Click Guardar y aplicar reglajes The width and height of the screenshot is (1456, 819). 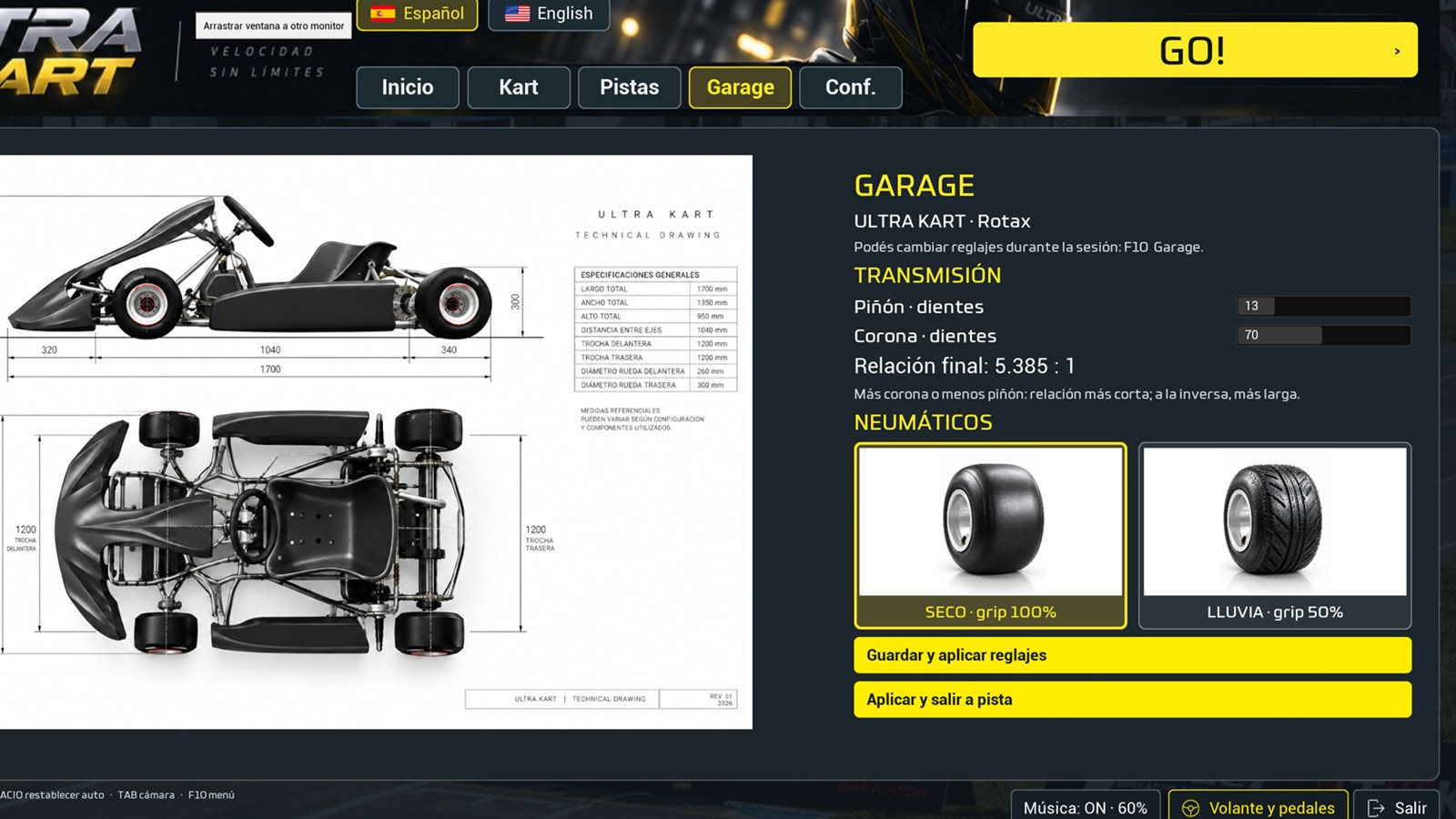click(x=1132, y=655)
